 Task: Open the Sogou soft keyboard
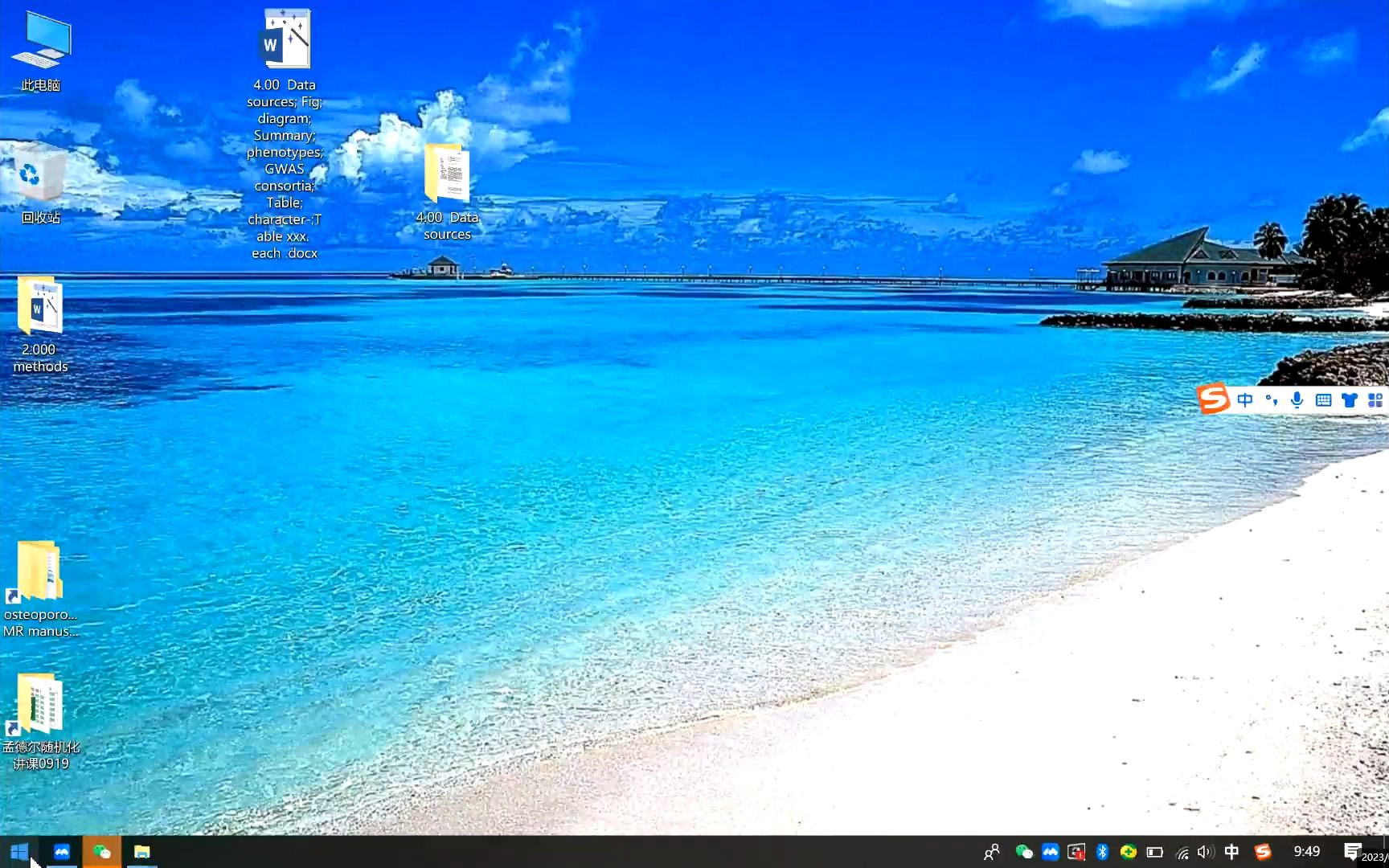[1323, 399]
